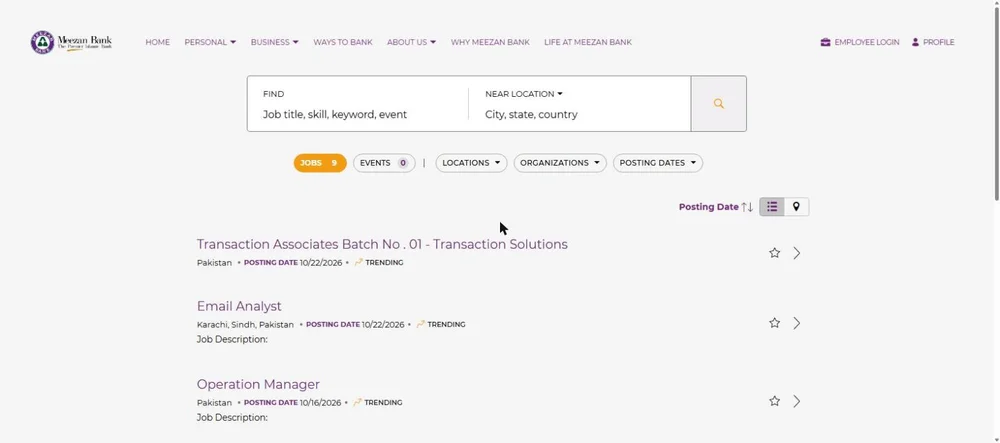Click Karachi, Sindh, Pakistan location text
This screenshot has height=443, width=1000.
[x=245, y=324]
